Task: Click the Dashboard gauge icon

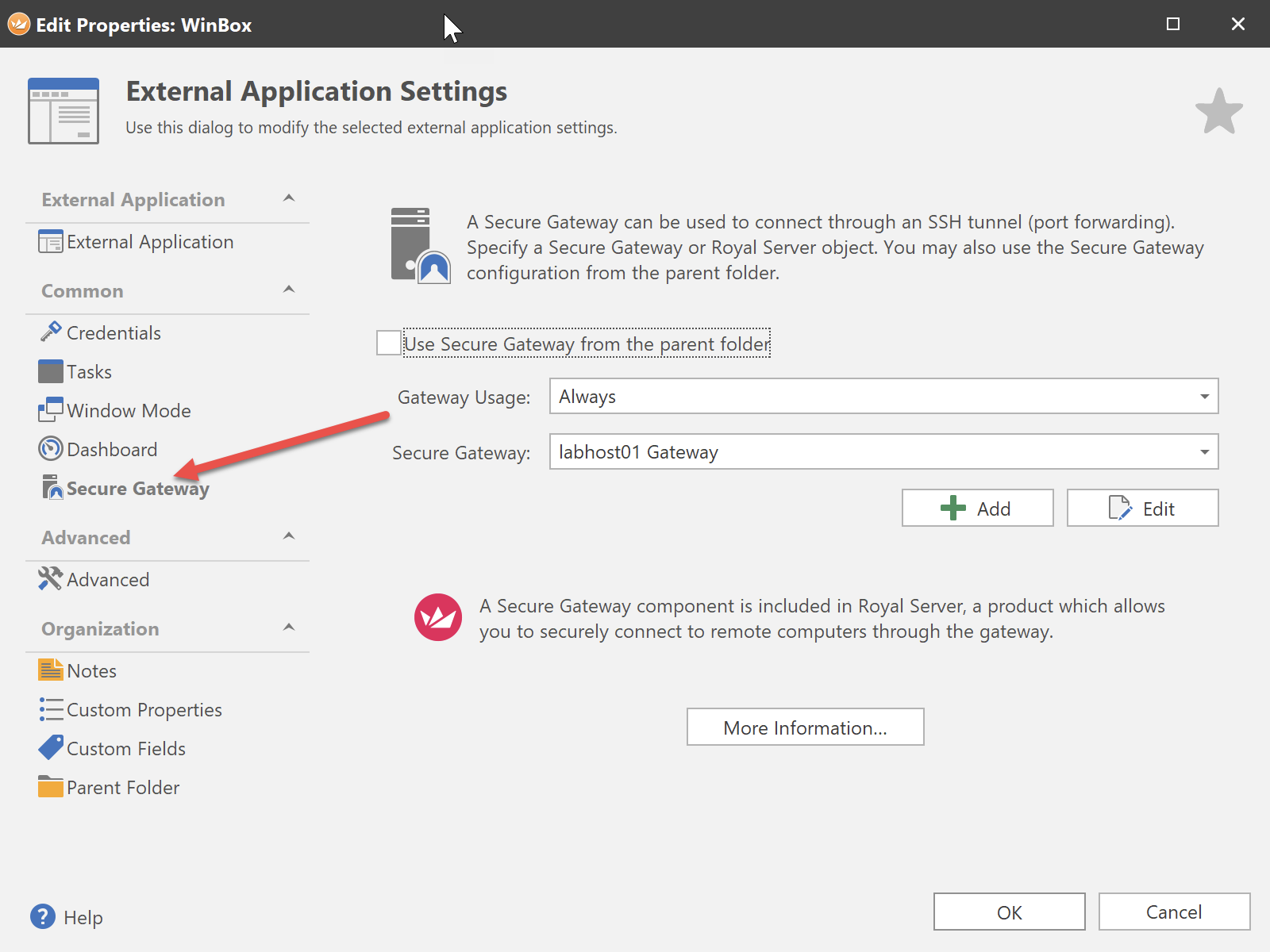Action: point(51,449)
